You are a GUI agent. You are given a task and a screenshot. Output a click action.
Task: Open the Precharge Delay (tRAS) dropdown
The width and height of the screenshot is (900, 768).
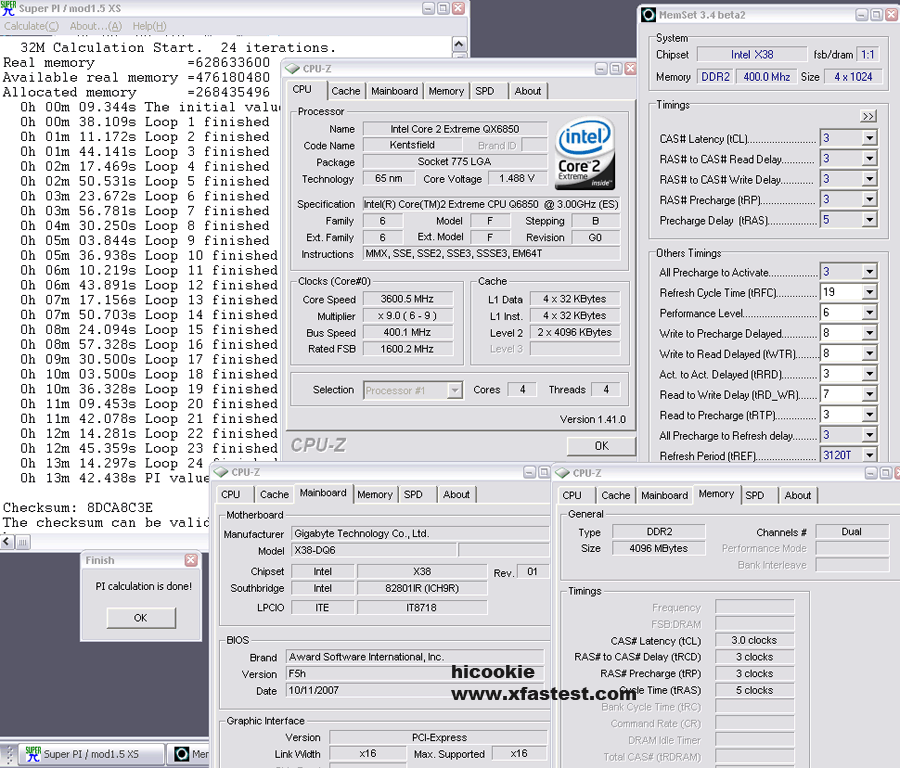pyautogui.click(x=870, y=220)
